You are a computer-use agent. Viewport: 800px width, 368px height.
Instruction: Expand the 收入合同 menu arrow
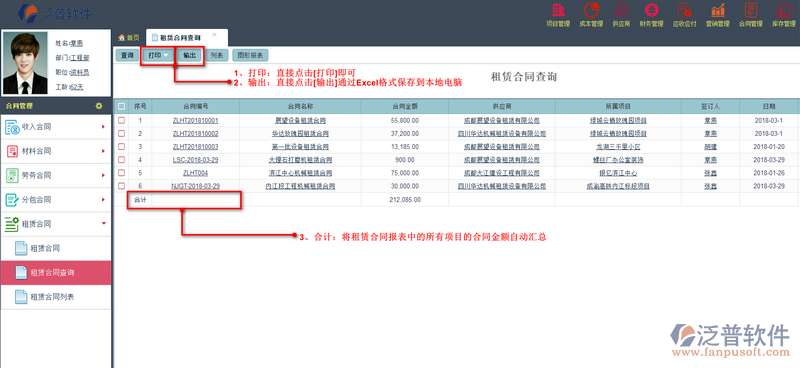tap(104, 127)
